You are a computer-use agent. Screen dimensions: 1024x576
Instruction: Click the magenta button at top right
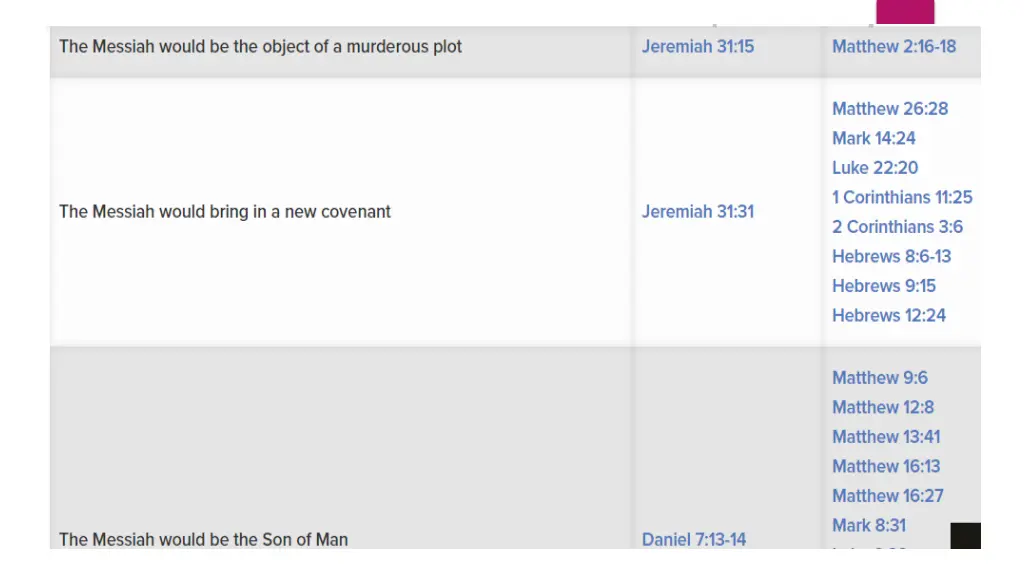coord(905,12)
